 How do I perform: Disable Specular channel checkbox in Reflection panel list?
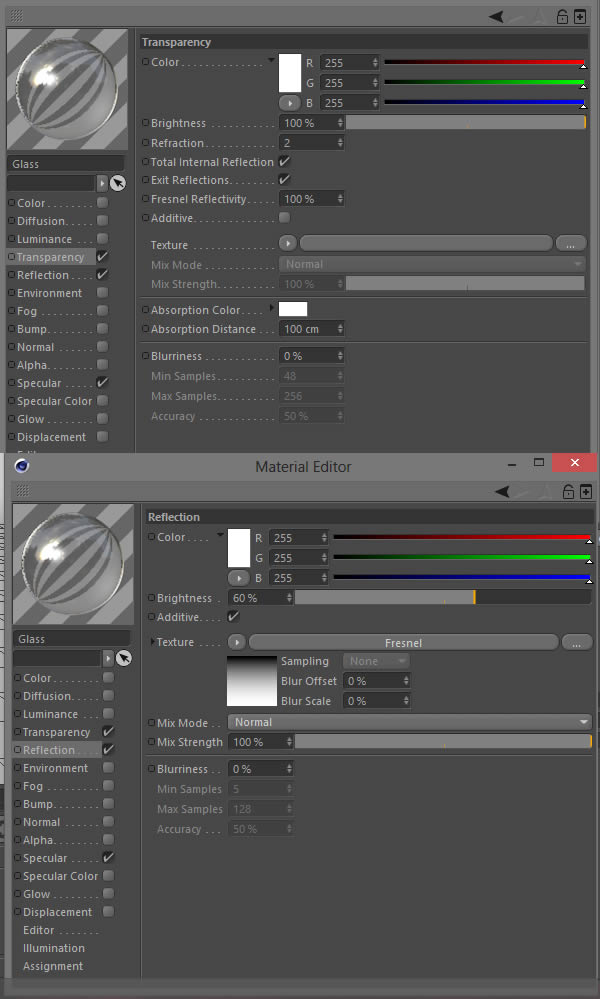pos(108,858)
